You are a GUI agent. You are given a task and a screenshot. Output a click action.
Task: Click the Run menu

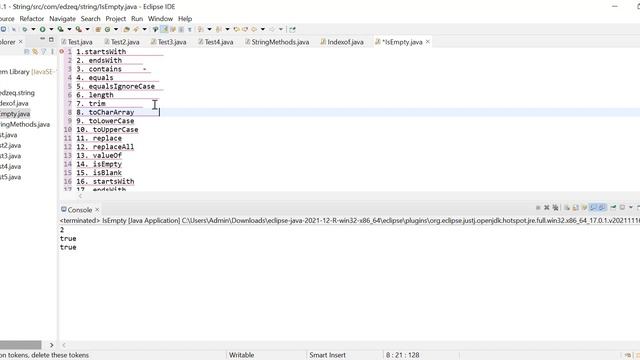137,19
